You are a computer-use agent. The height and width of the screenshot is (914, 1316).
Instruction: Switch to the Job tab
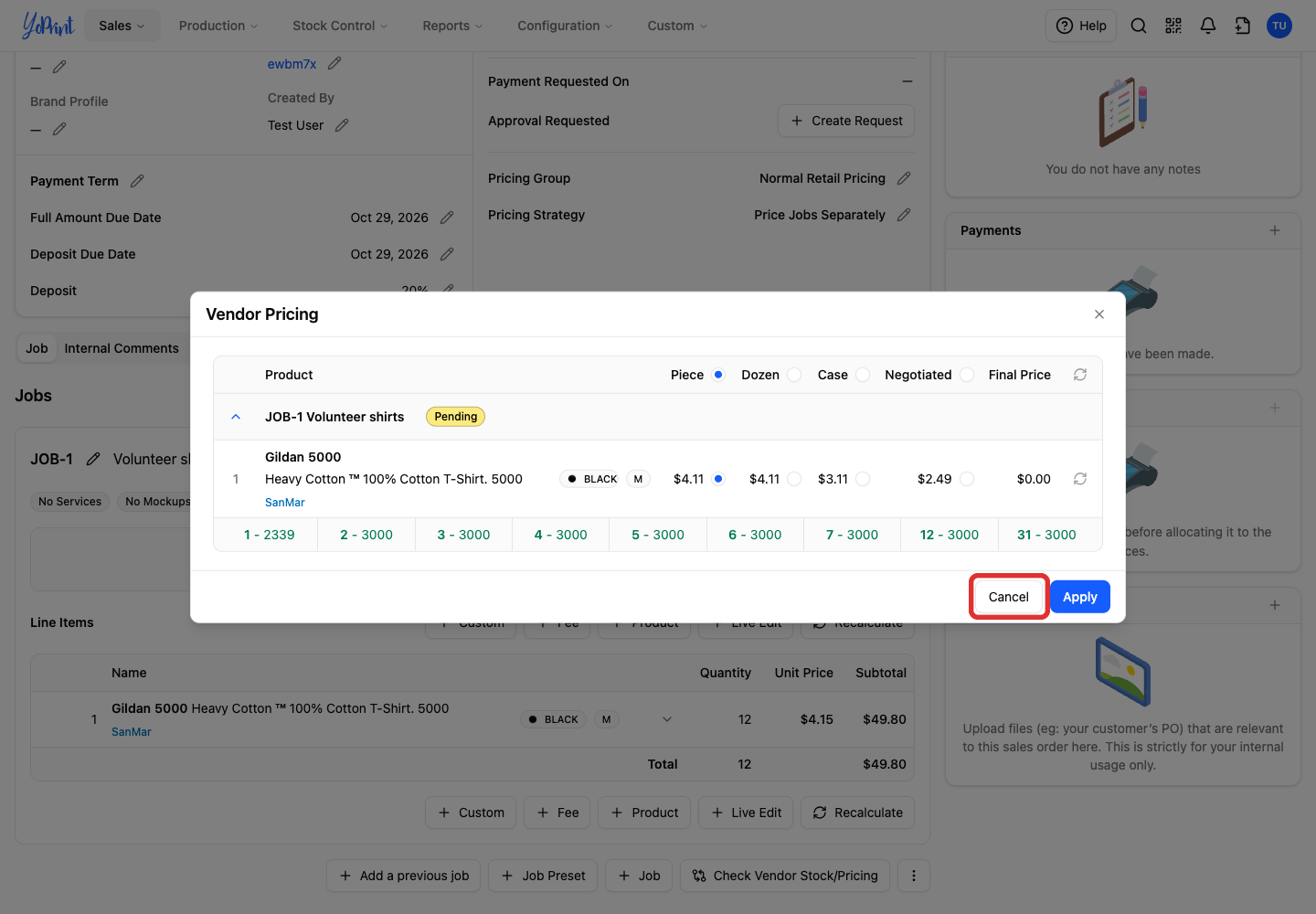click(x=37, y=348)
